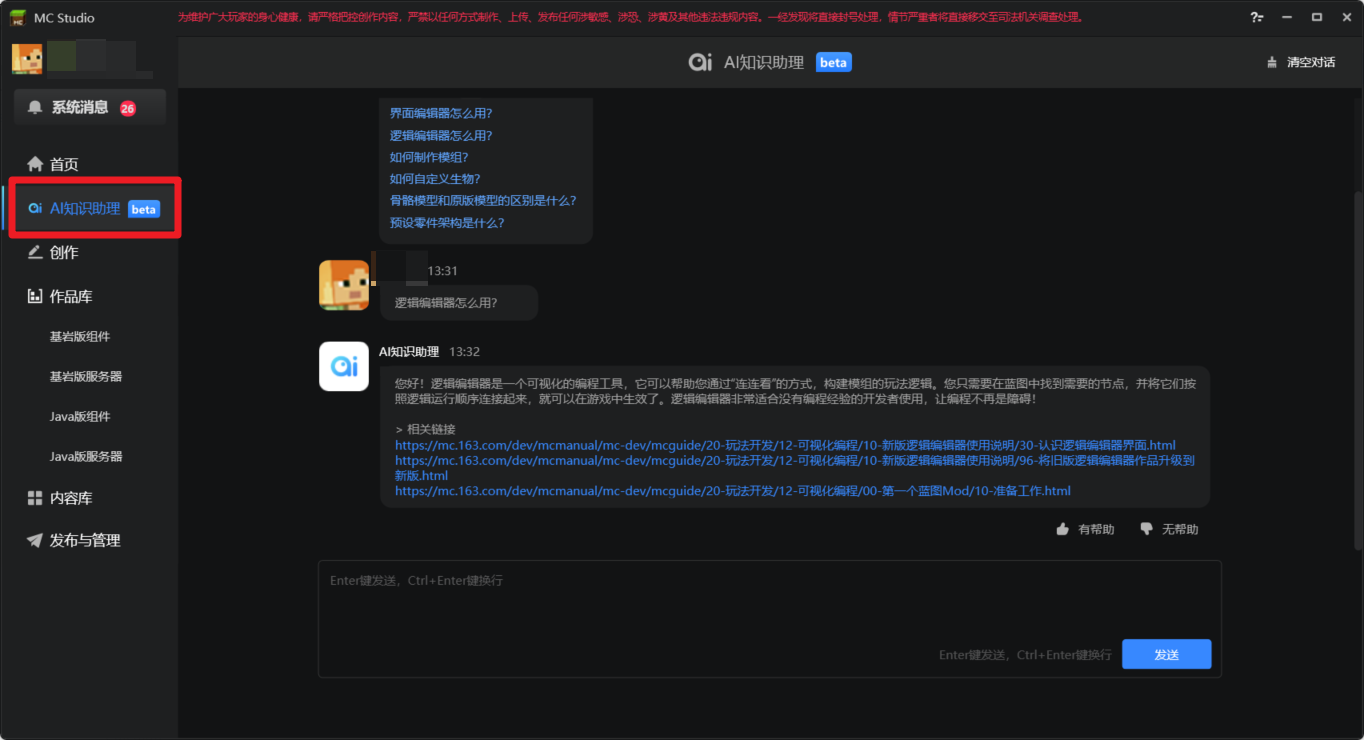
Task: Close the MC Studio window
Action: pyautogui.click(x=1345, y=17)
